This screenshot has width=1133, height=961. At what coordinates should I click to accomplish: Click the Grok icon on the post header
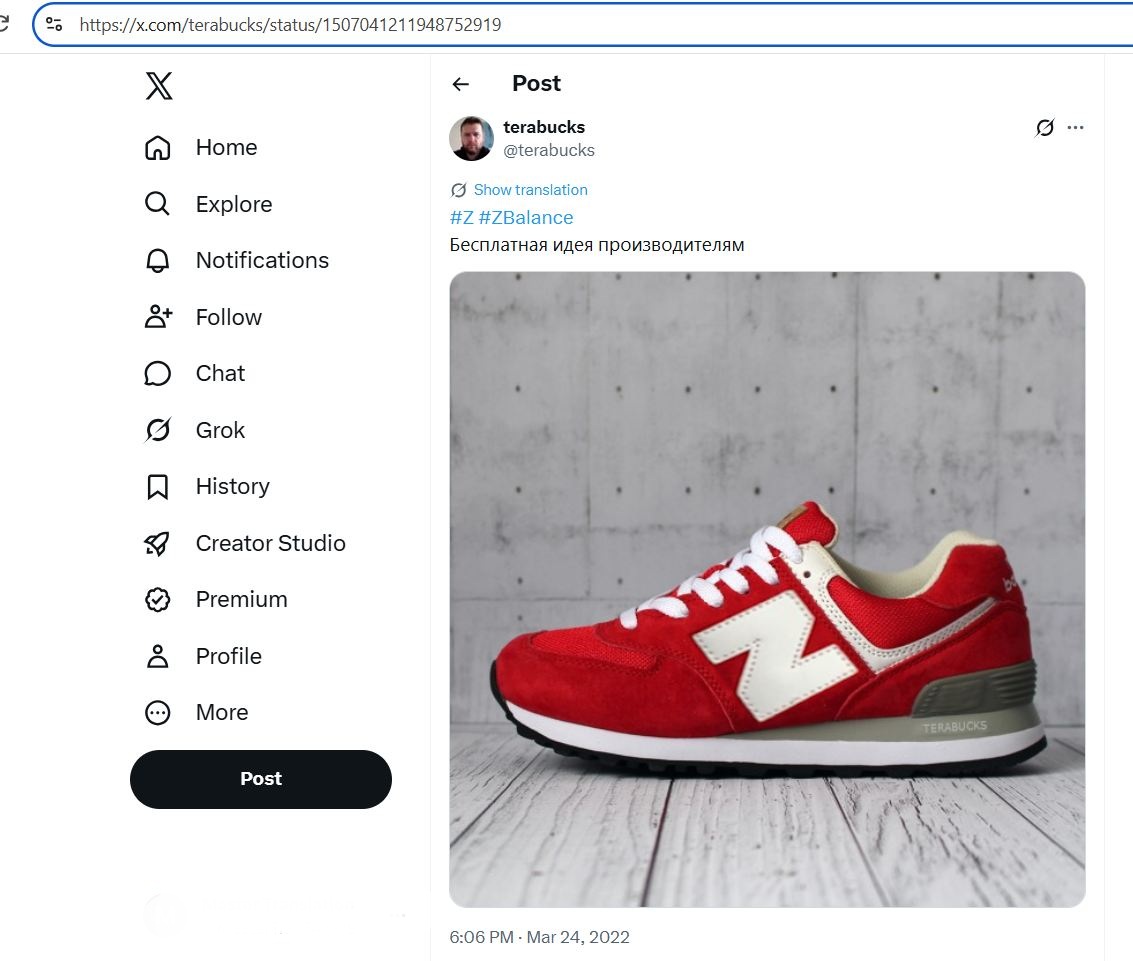click(x=1045, y=128)
